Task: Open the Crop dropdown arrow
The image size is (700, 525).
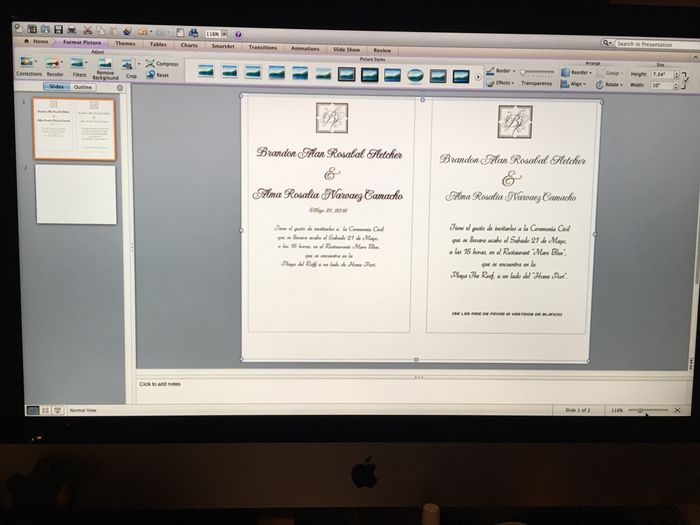Action: coord(138,65)
